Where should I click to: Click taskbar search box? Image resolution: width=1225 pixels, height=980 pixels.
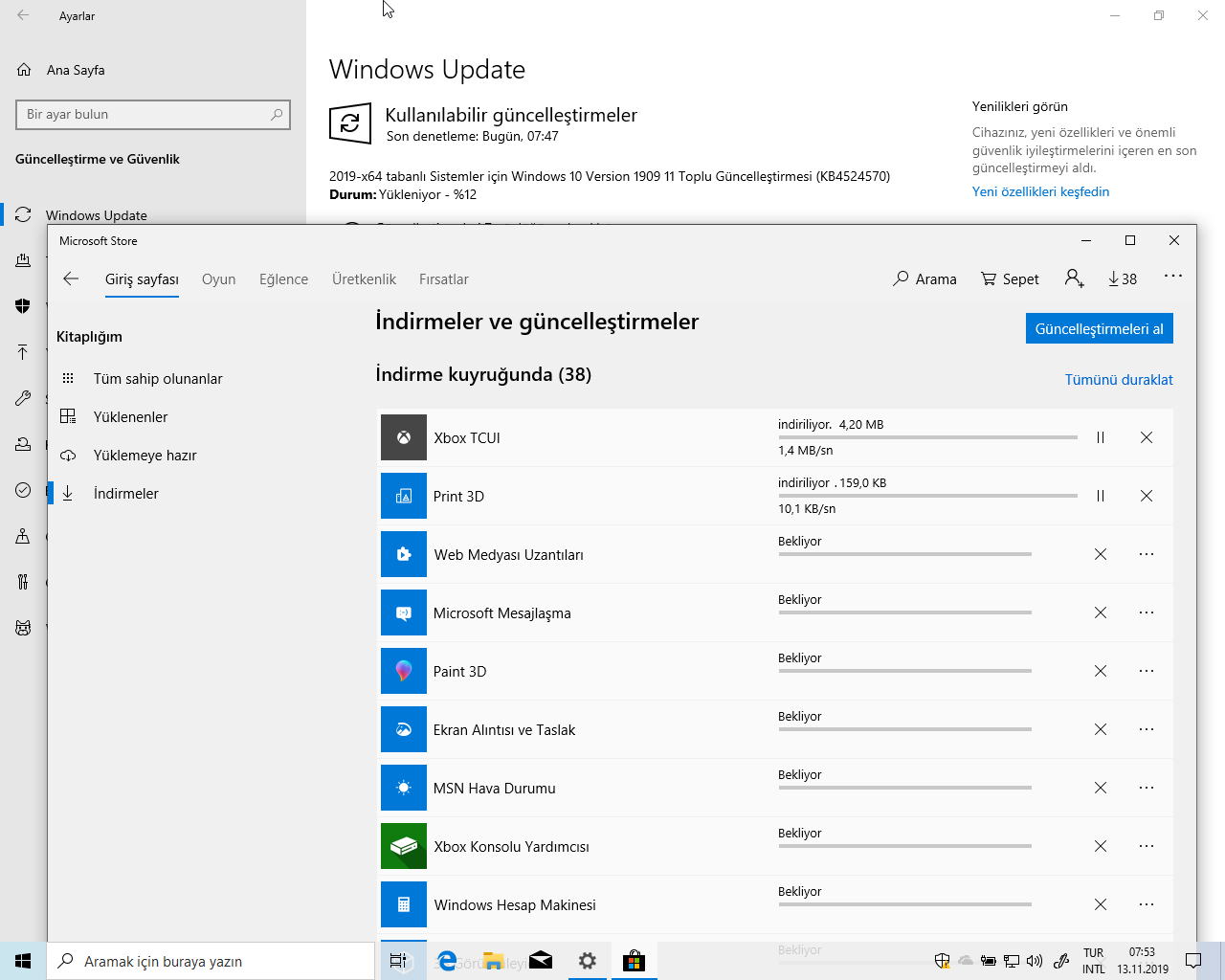click(x=211, y=961)
